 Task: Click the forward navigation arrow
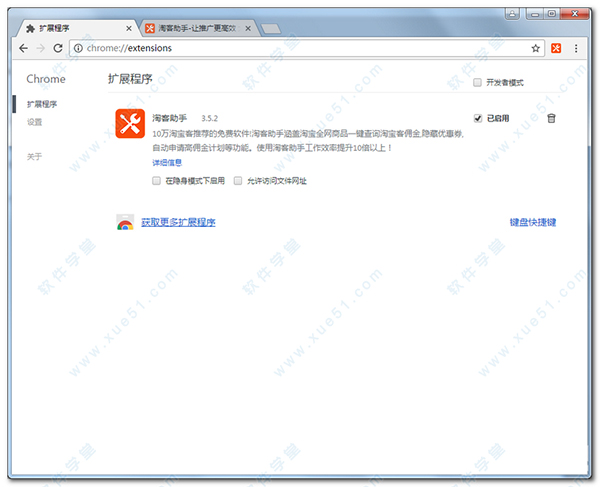[40, 47]
